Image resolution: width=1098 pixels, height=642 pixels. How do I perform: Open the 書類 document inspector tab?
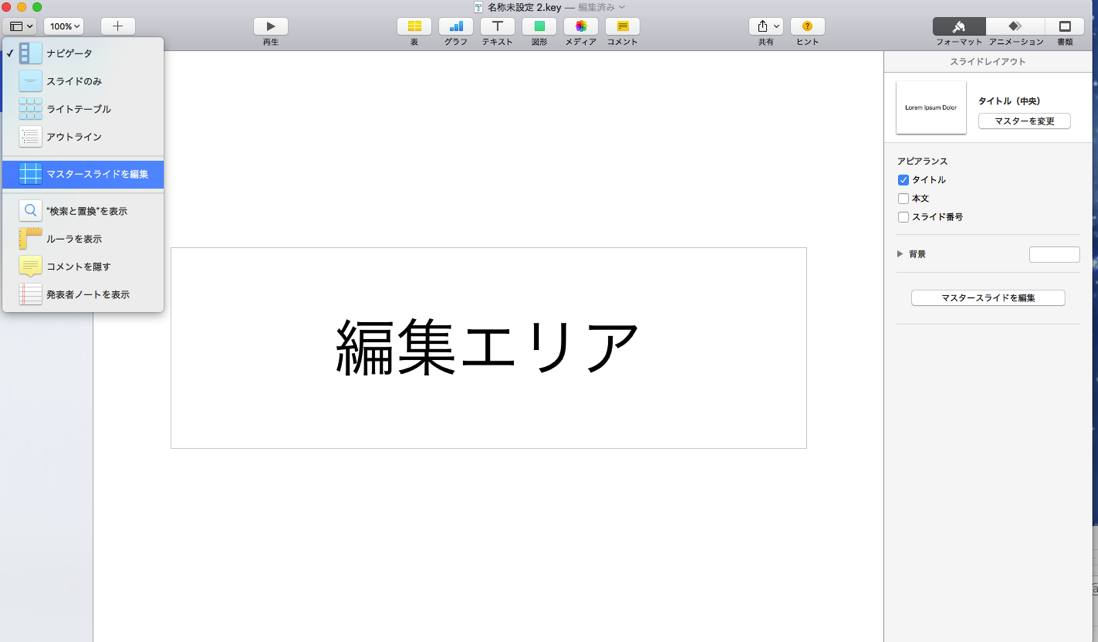coord(1065,27)
